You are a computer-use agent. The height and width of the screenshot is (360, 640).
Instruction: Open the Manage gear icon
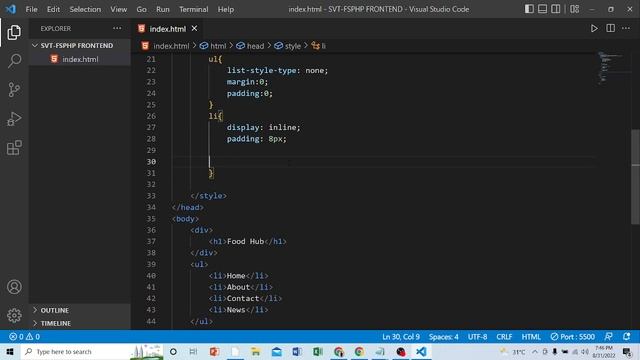coord(14,315)
